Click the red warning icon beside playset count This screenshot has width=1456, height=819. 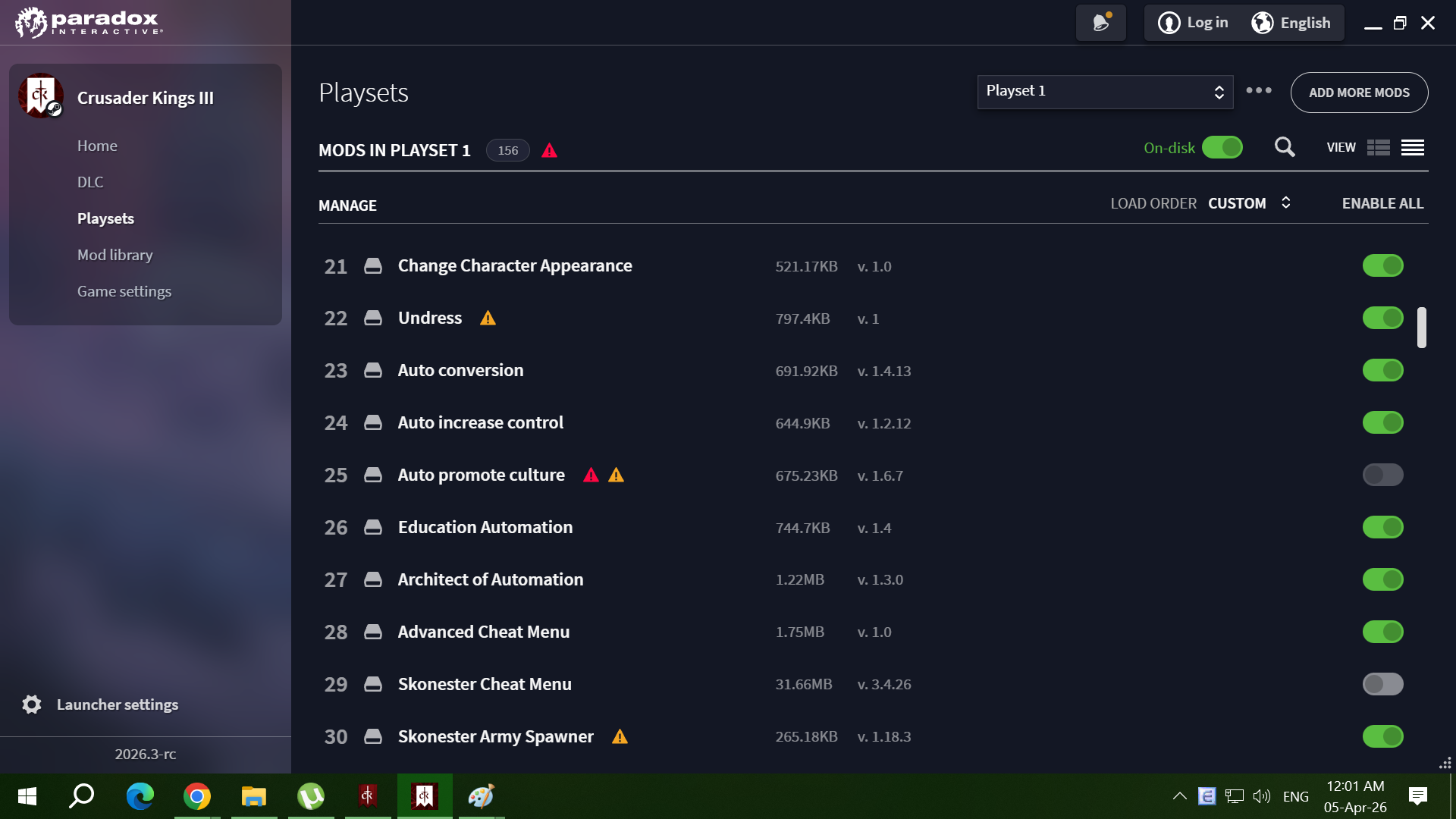pyautogui.click(x=550, y=150)
